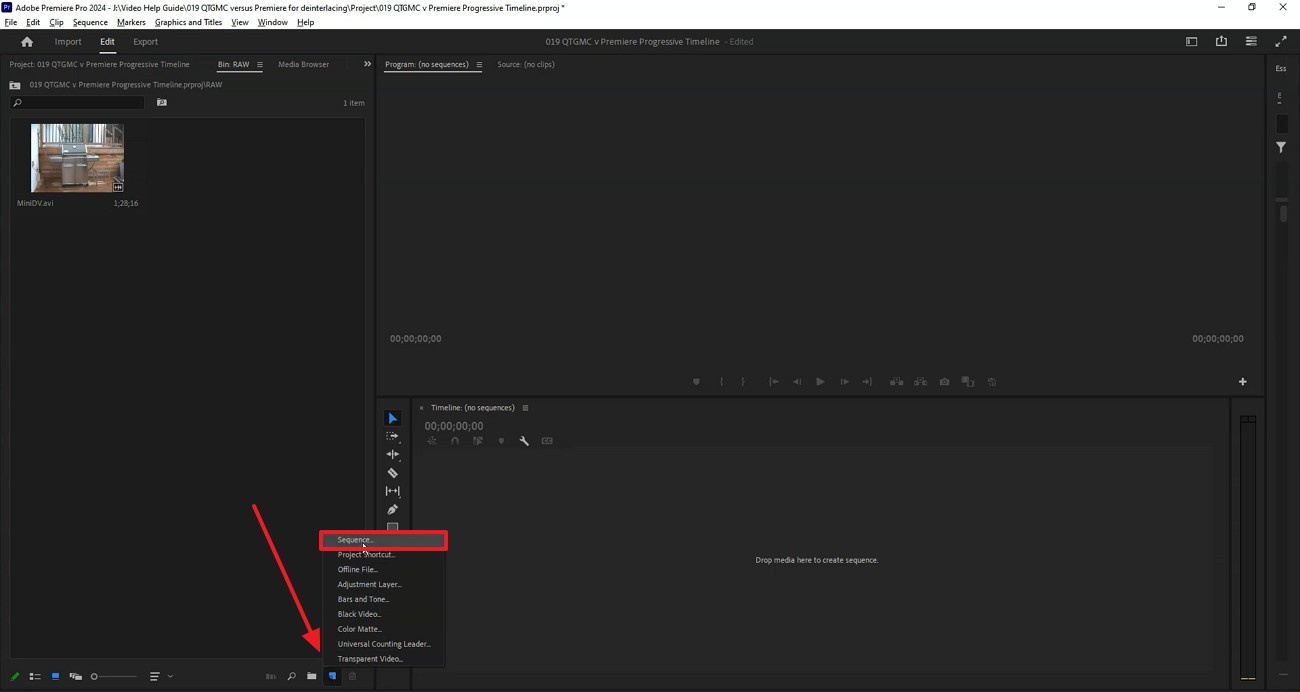
Task: Click the filter funnel icon in right panel
Action: 1281,147
